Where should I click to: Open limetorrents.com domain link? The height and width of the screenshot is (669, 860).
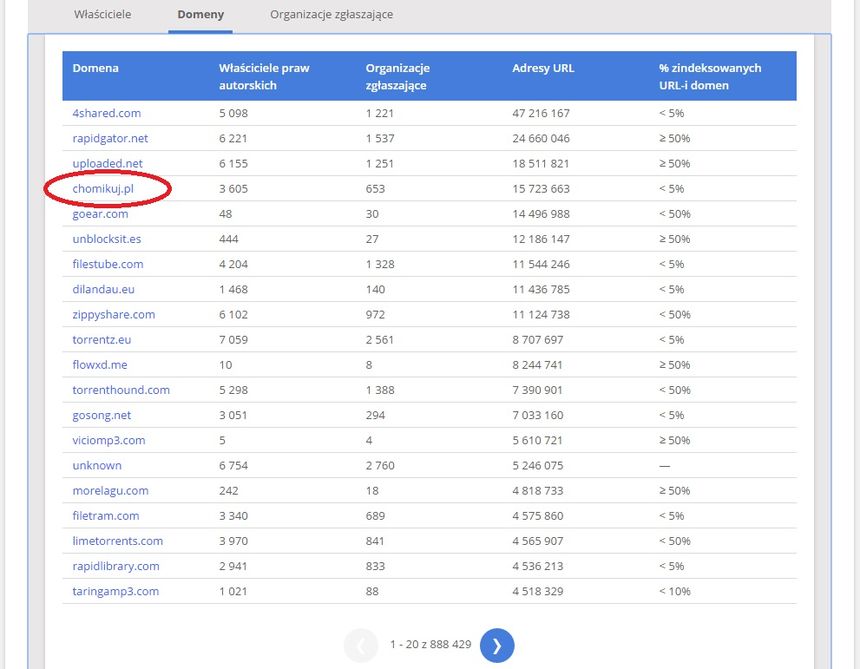(x=118, y=541)
